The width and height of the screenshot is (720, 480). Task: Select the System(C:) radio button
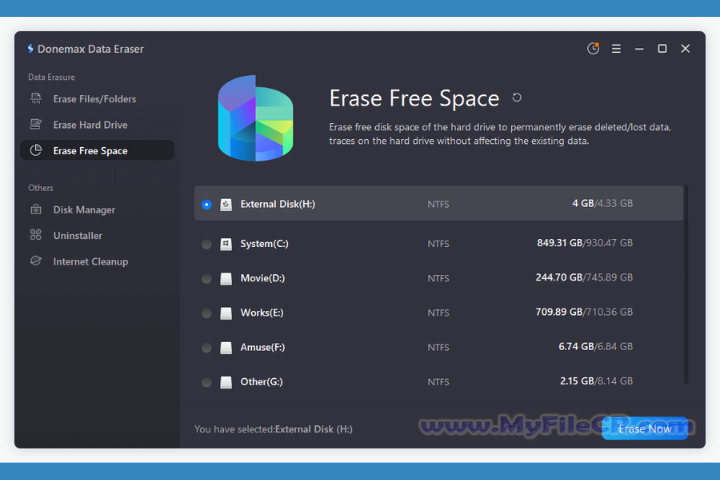(207, 244)
